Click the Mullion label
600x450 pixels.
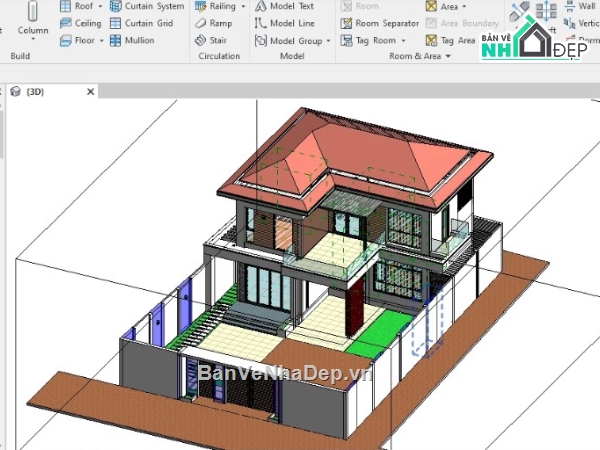tap(140, 40)
